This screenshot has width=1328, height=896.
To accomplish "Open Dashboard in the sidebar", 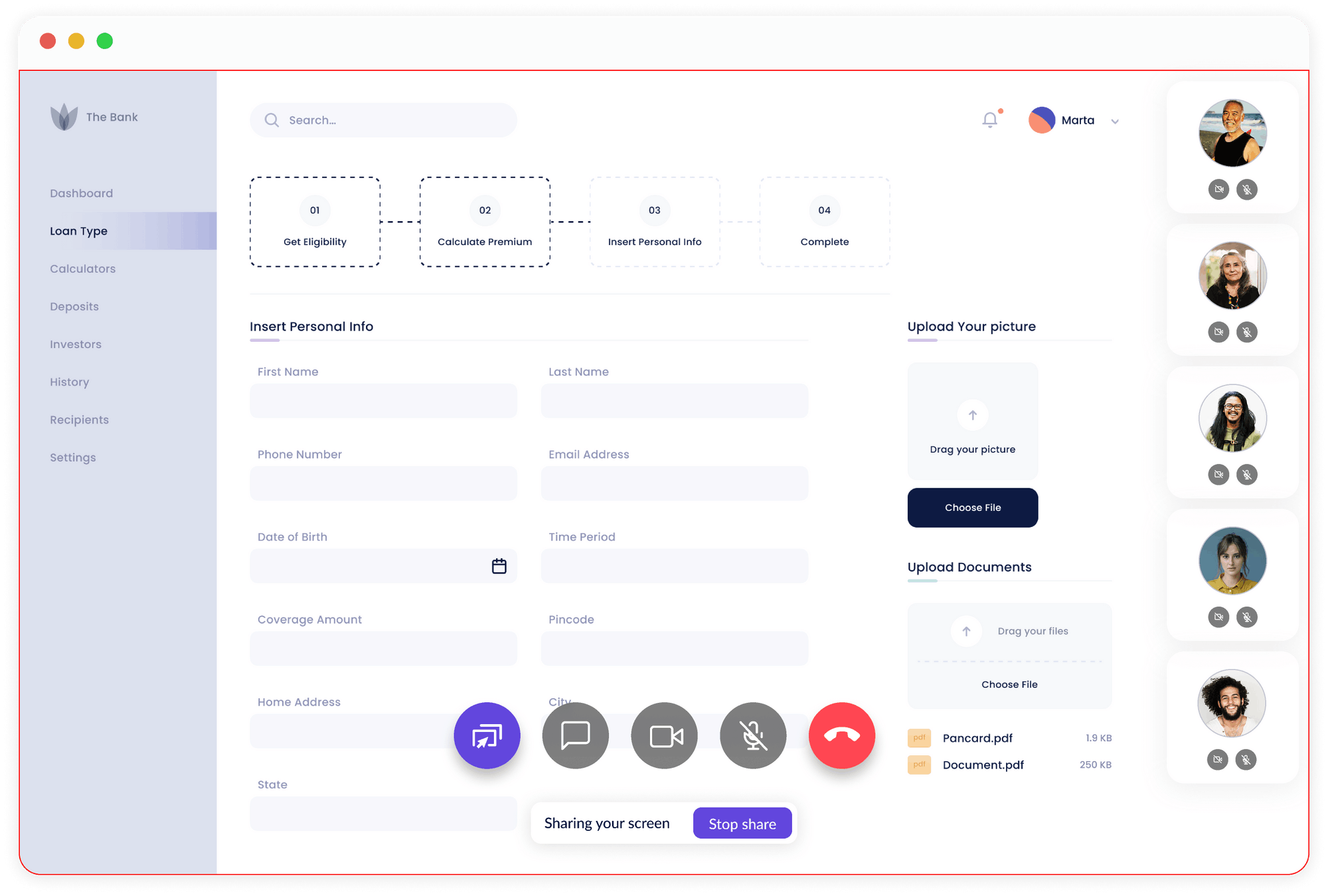I will click(x=82, y=193).
